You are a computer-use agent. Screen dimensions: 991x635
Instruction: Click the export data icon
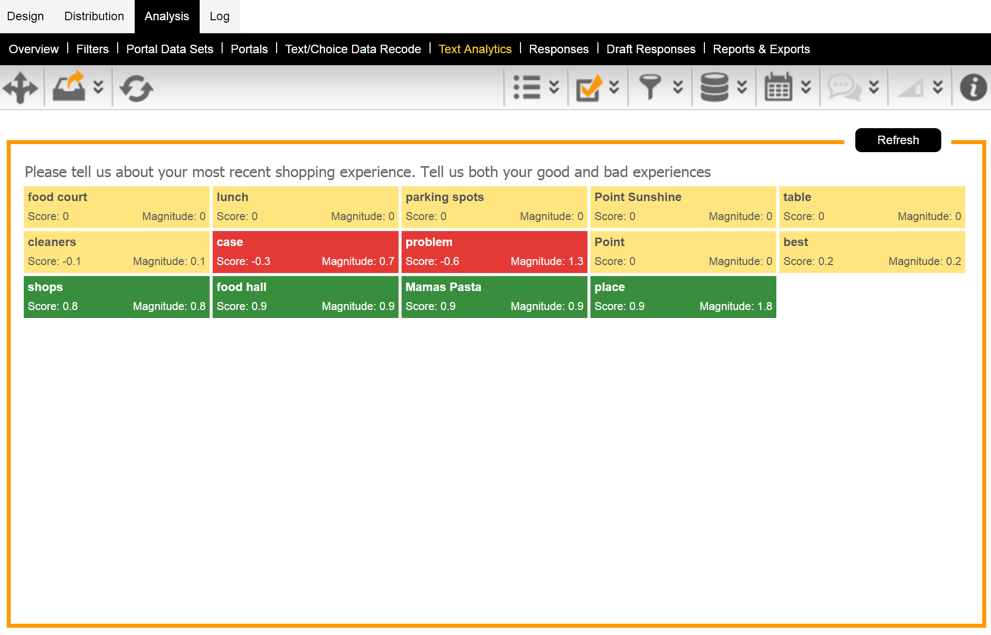(x=68, y=87)
